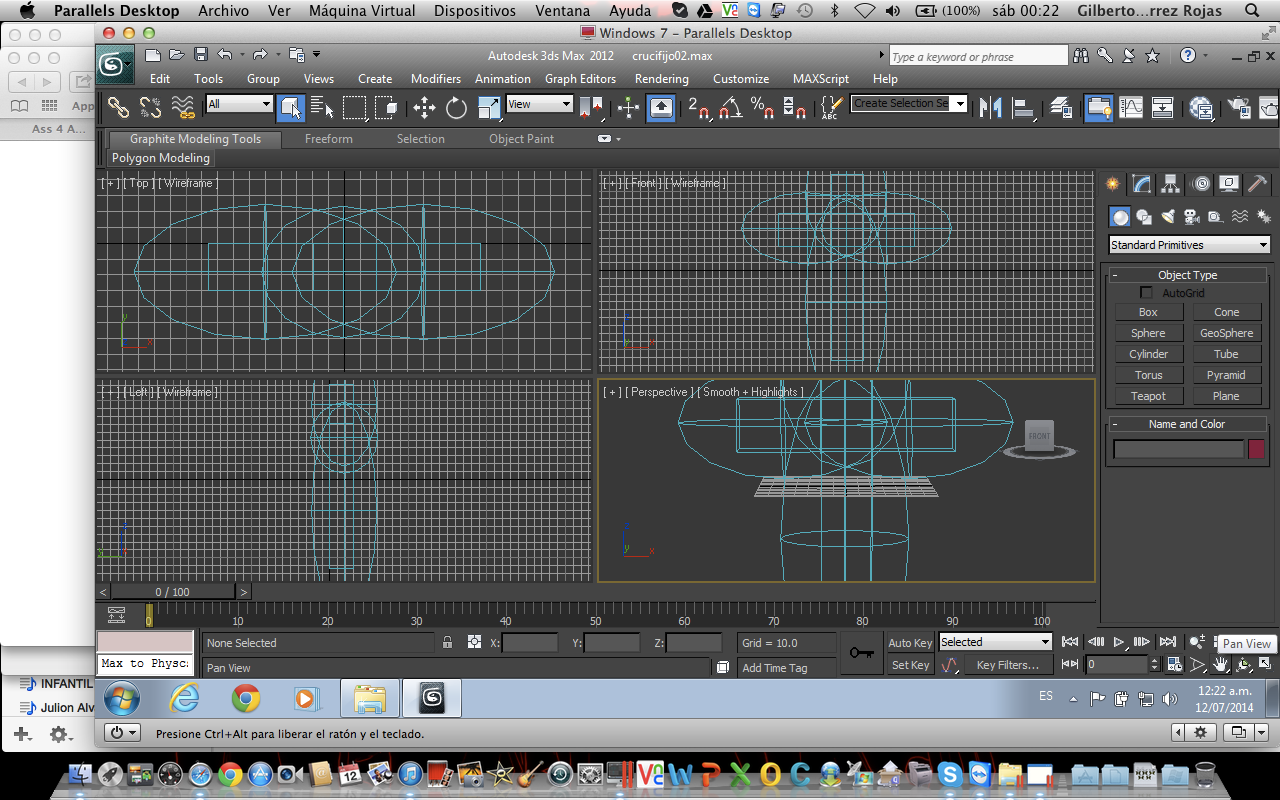Click the Select and Manipulate icon
Viewport: 1280px width, 800px height.
tap(628, 106)
